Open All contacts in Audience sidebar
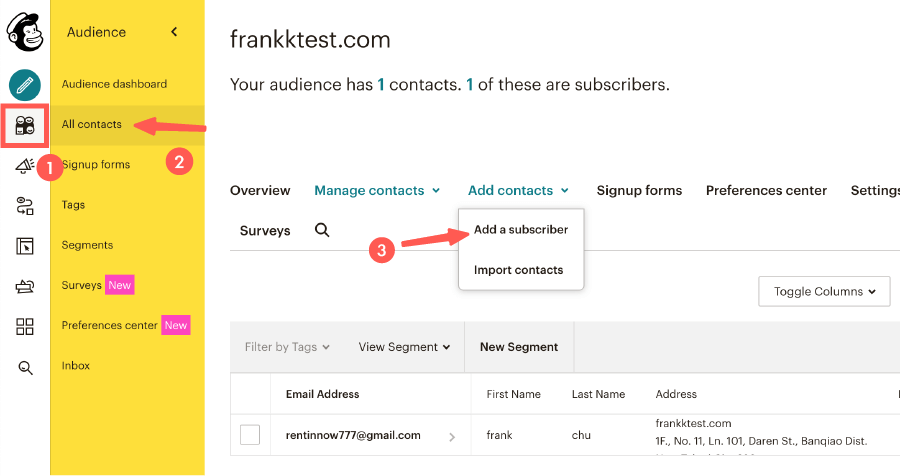Viewport: 900px width, 476px height. pos(92,124)
